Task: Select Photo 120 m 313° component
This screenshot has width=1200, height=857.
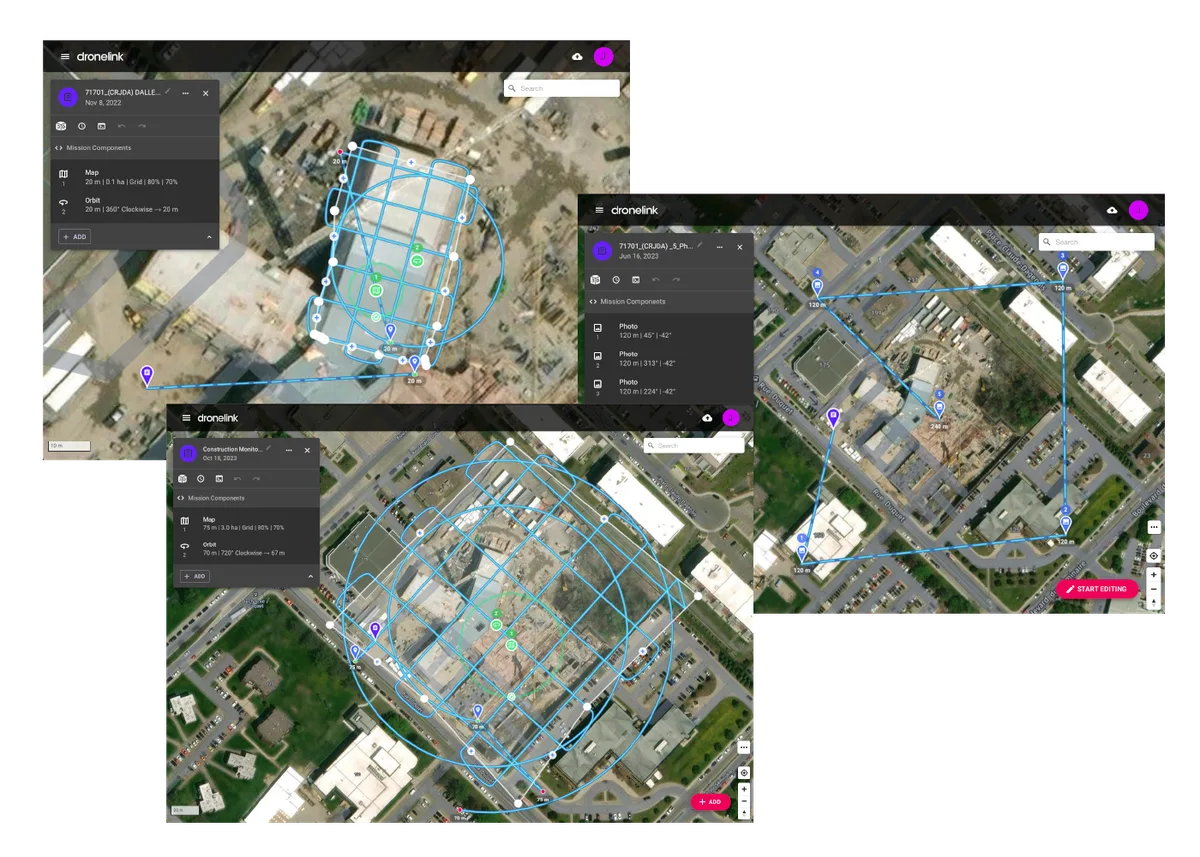Action: click(x=670, y=359)
